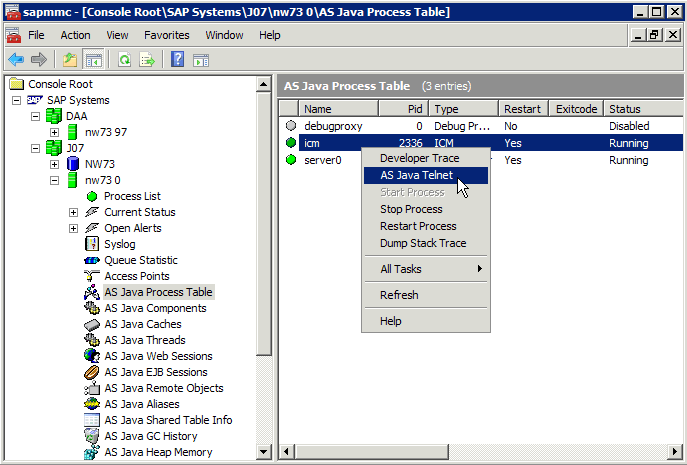Choose Help in the context menu
687x465 pixels.
coord(425,321)
